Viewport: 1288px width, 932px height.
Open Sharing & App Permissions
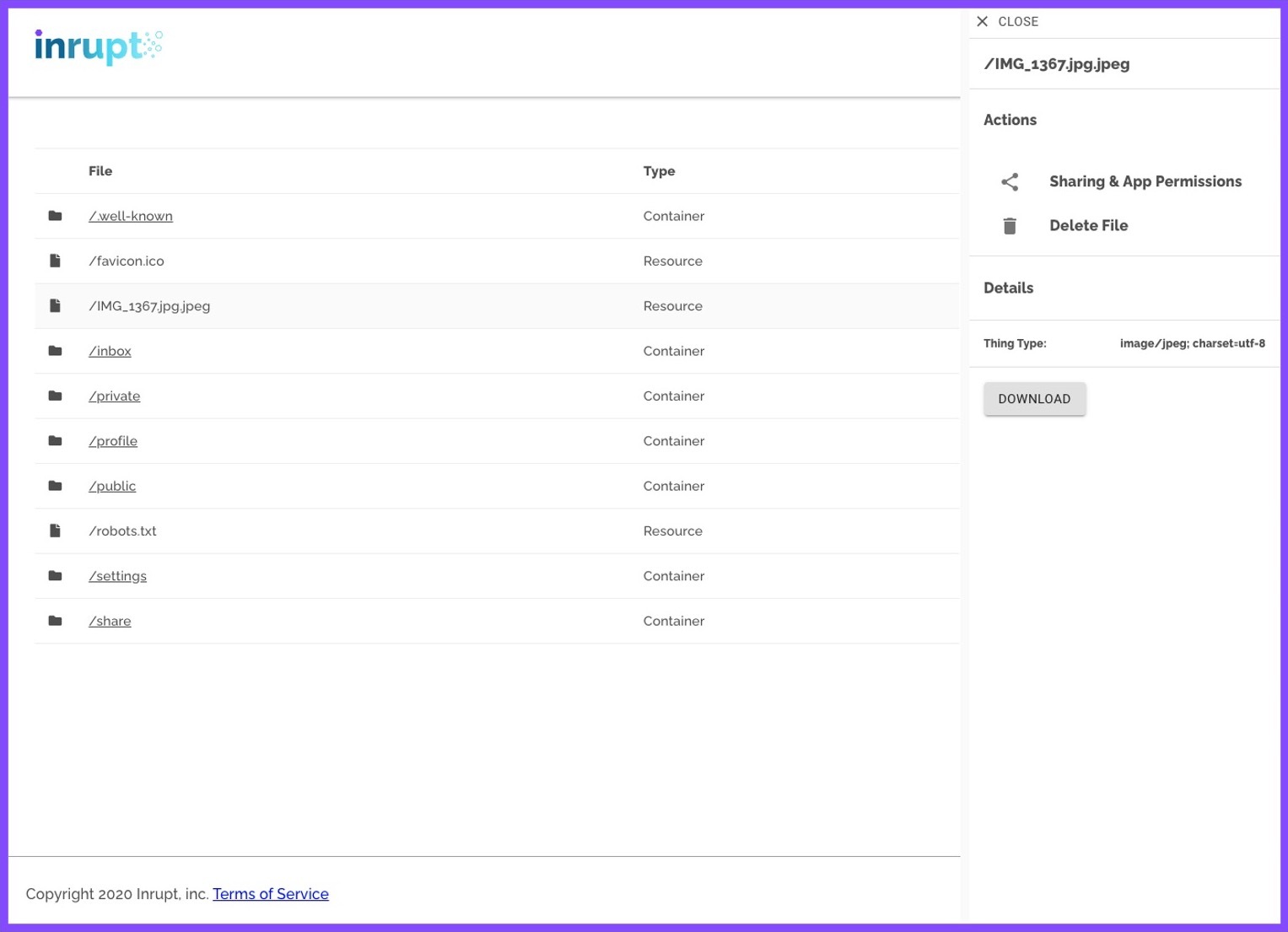pyautogui.click(x=1145, y=182)
